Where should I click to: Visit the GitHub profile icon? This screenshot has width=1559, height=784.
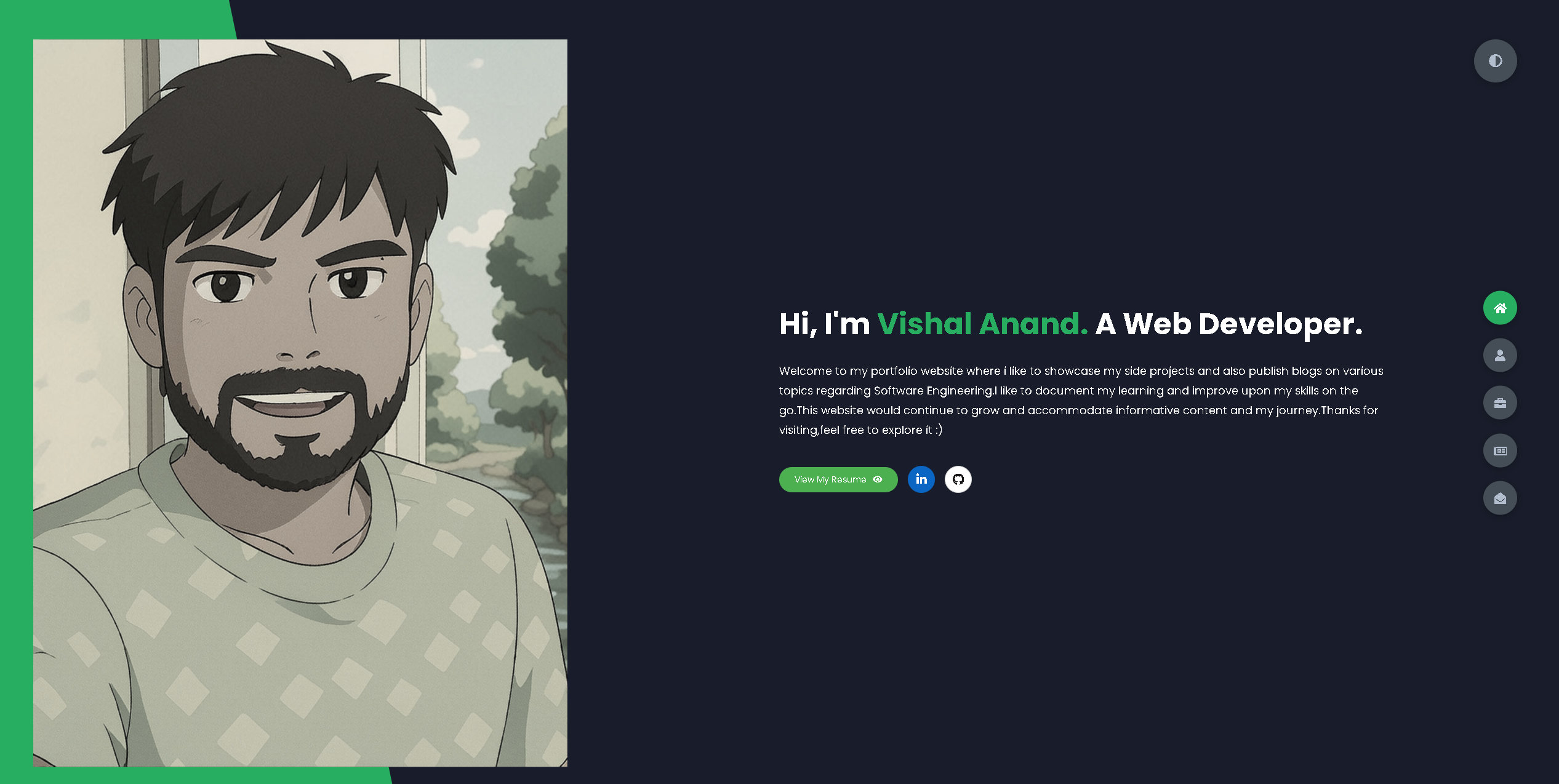[x=958, y=479]
